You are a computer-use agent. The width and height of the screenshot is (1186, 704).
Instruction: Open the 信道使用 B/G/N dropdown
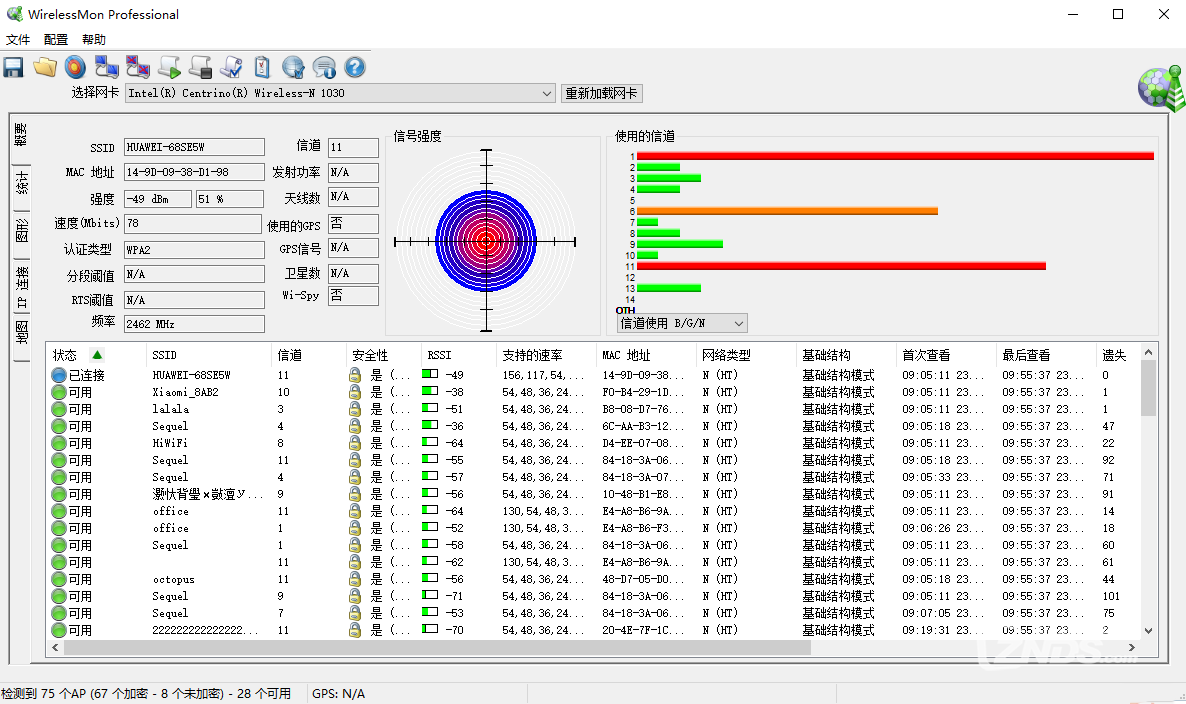tap(738, 324)
